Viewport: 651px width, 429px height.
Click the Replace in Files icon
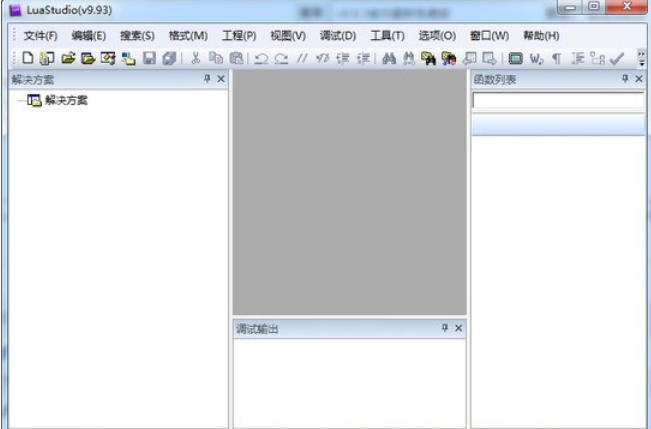(448, 58)
